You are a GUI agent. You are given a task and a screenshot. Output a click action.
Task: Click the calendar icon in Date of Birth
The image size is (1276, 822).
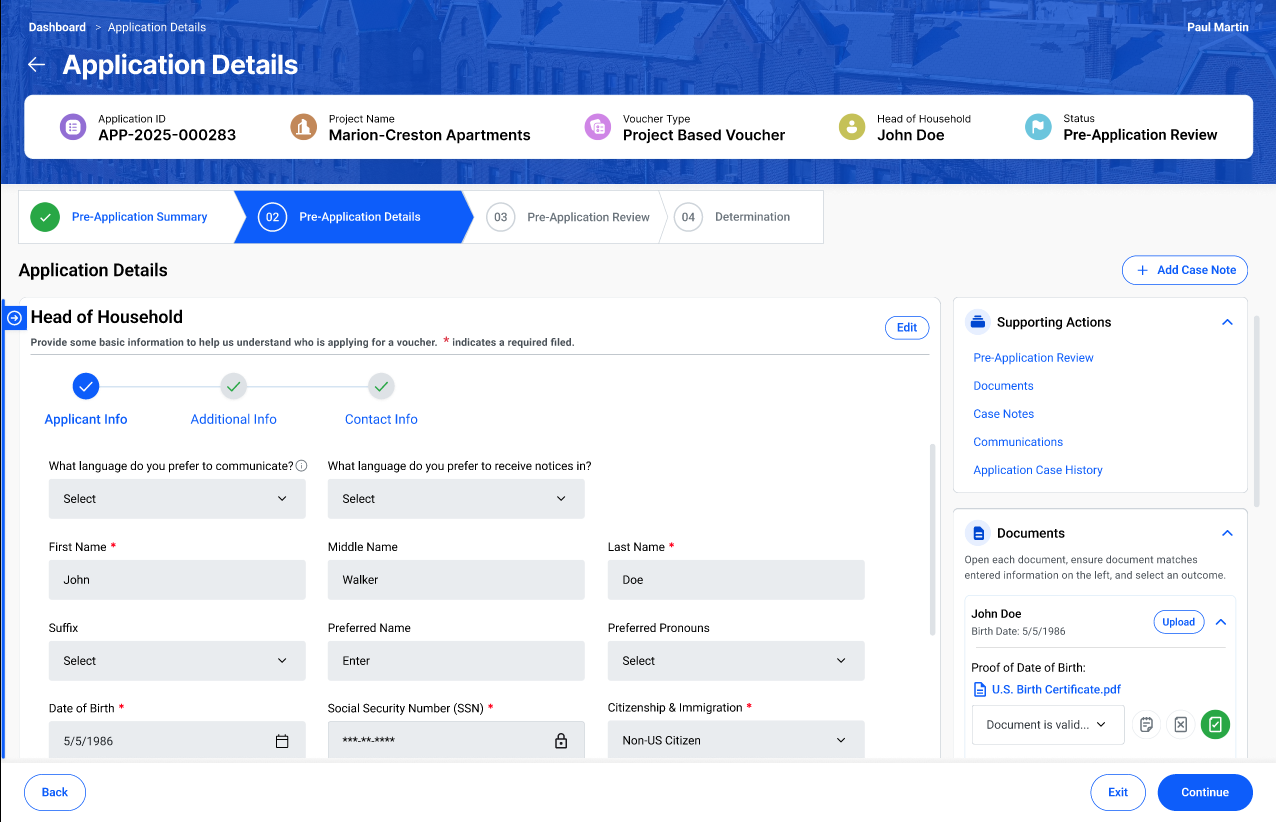click(282, 741)
